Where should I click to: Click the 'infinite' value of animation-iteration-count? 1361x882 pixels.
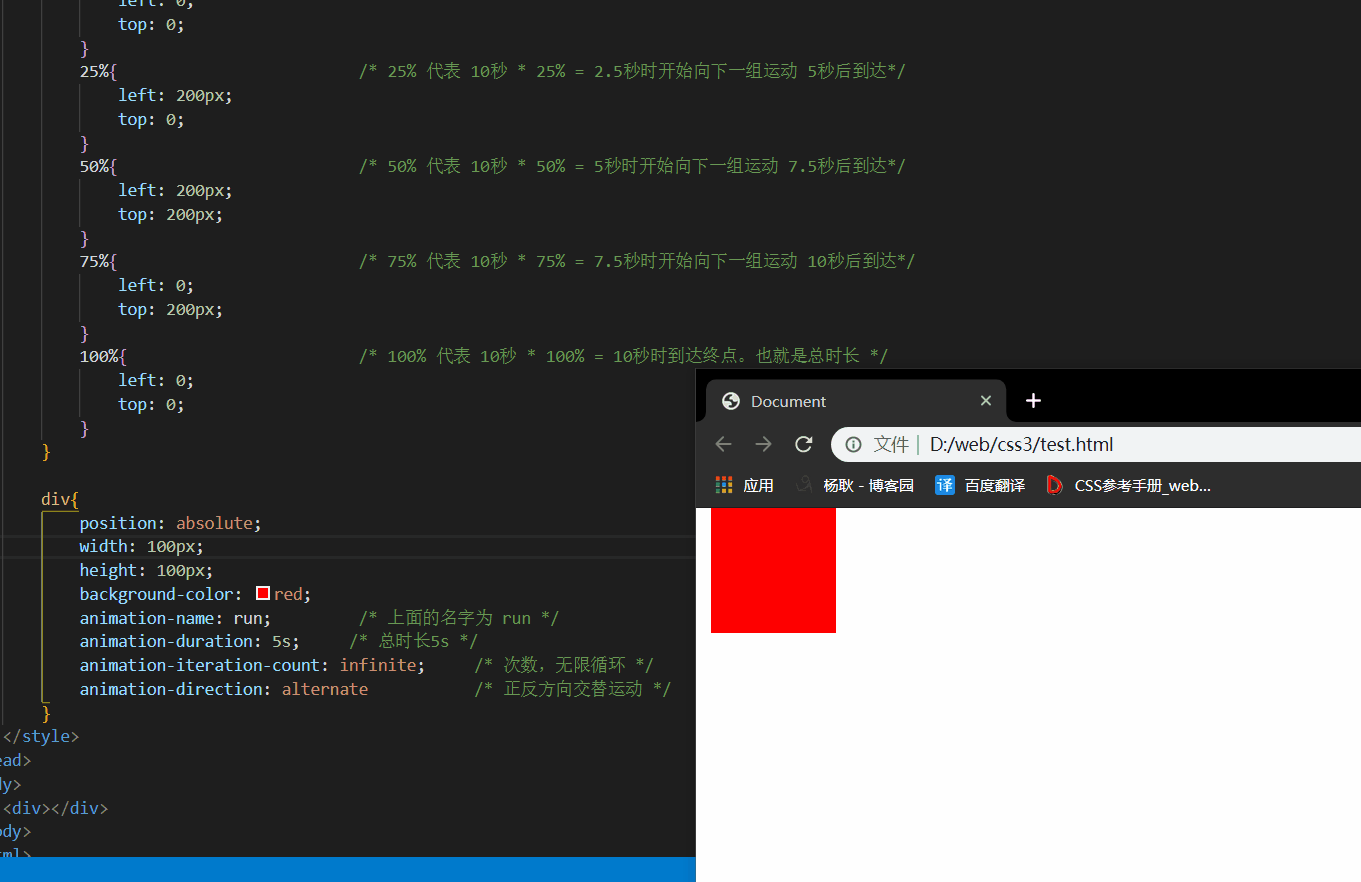coord(377,665)
